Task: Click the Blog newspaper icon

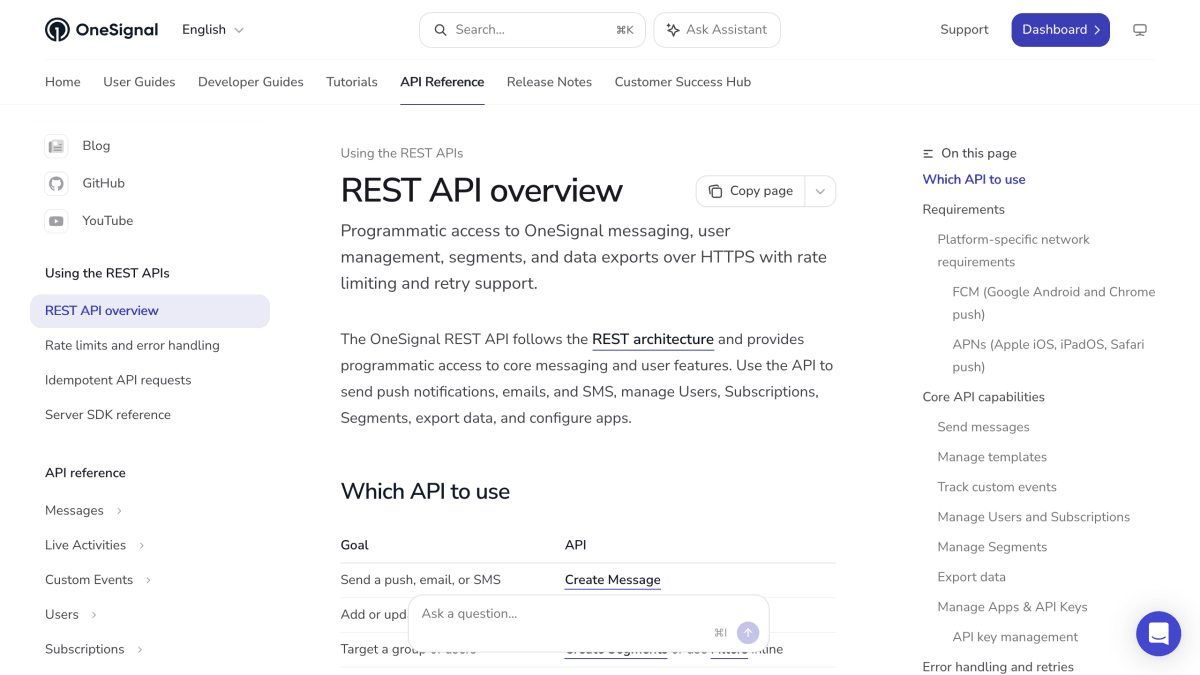Action: pos(56,146)
